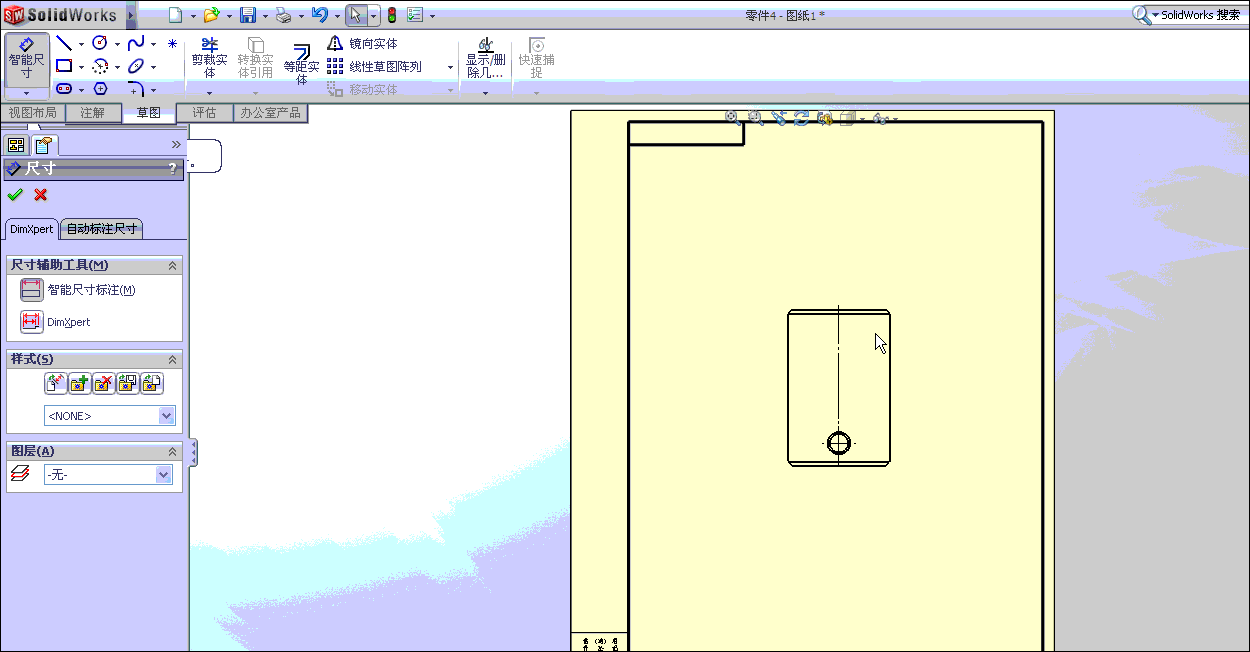Select the Polygon sketch tool

[100, 89]
